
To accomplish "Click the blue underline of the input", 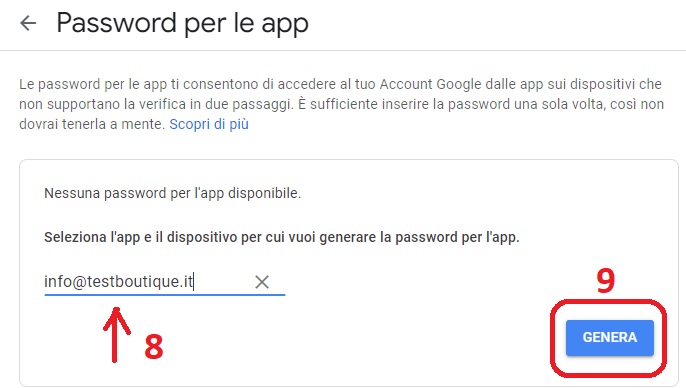I will tap(164, 295).
